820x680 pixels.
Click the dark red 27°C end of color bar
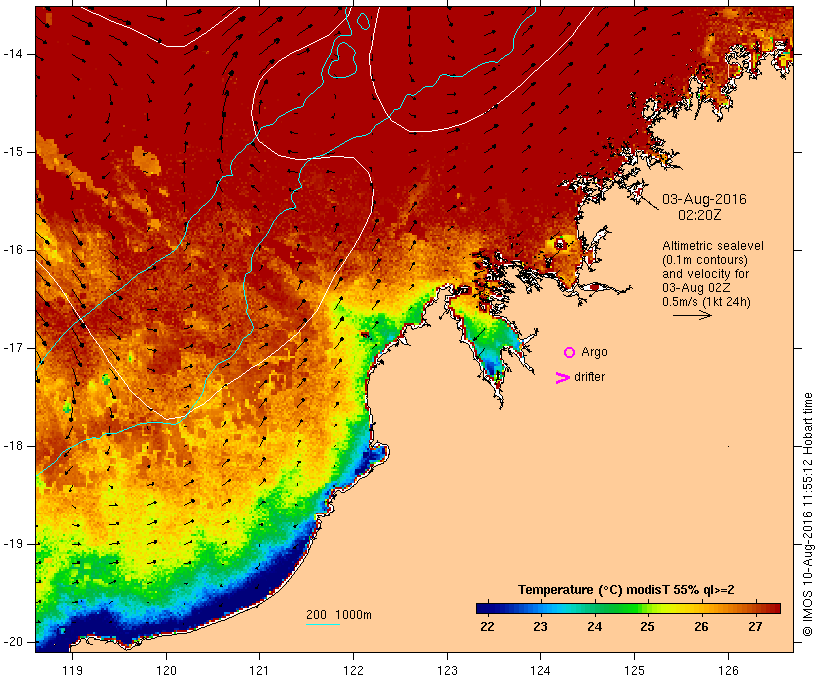(x=773, y=608)
